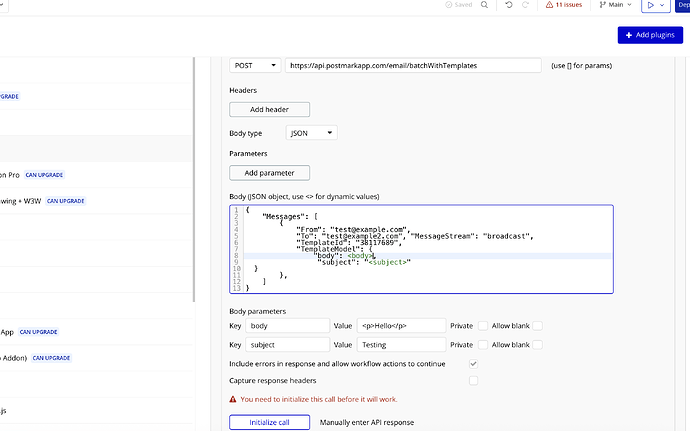The image size is (690, 431).
Task: Click the 'You need to initialize' warning text
Action: tap(319, 399)
